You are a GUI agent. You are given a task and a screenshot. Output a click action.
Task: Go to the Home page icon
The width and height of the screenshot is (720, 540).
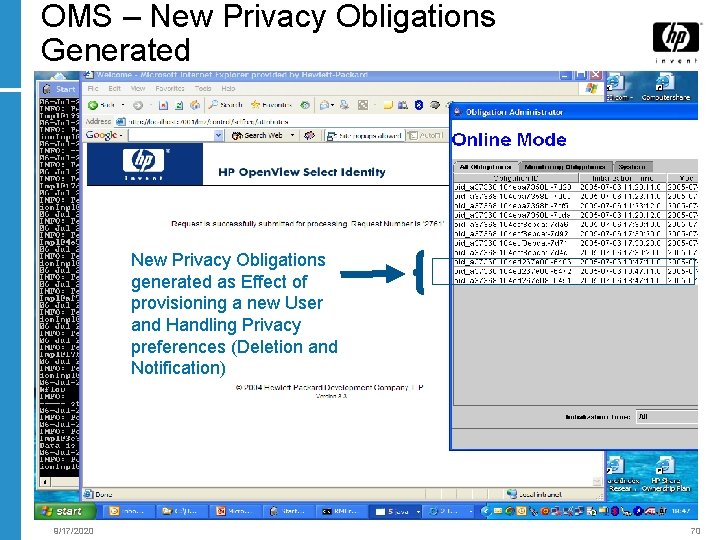(195, 105)
